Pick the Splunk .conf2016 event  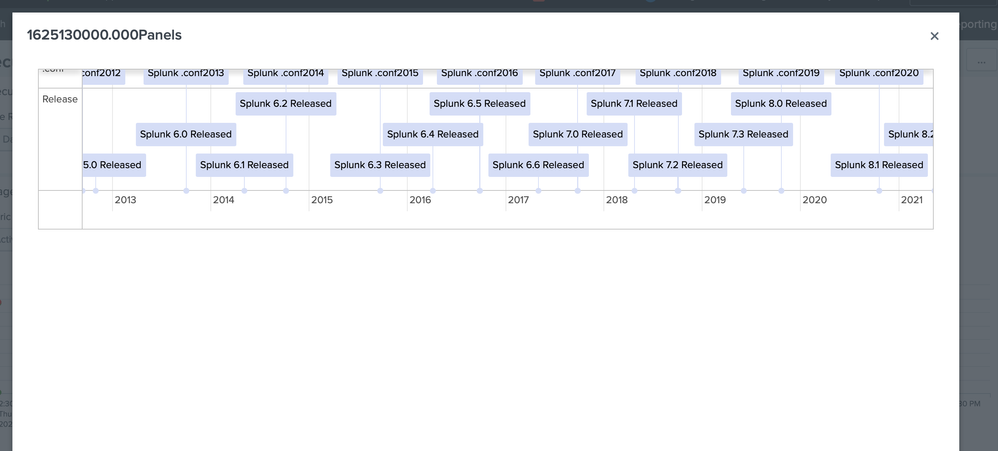(479, 74)
